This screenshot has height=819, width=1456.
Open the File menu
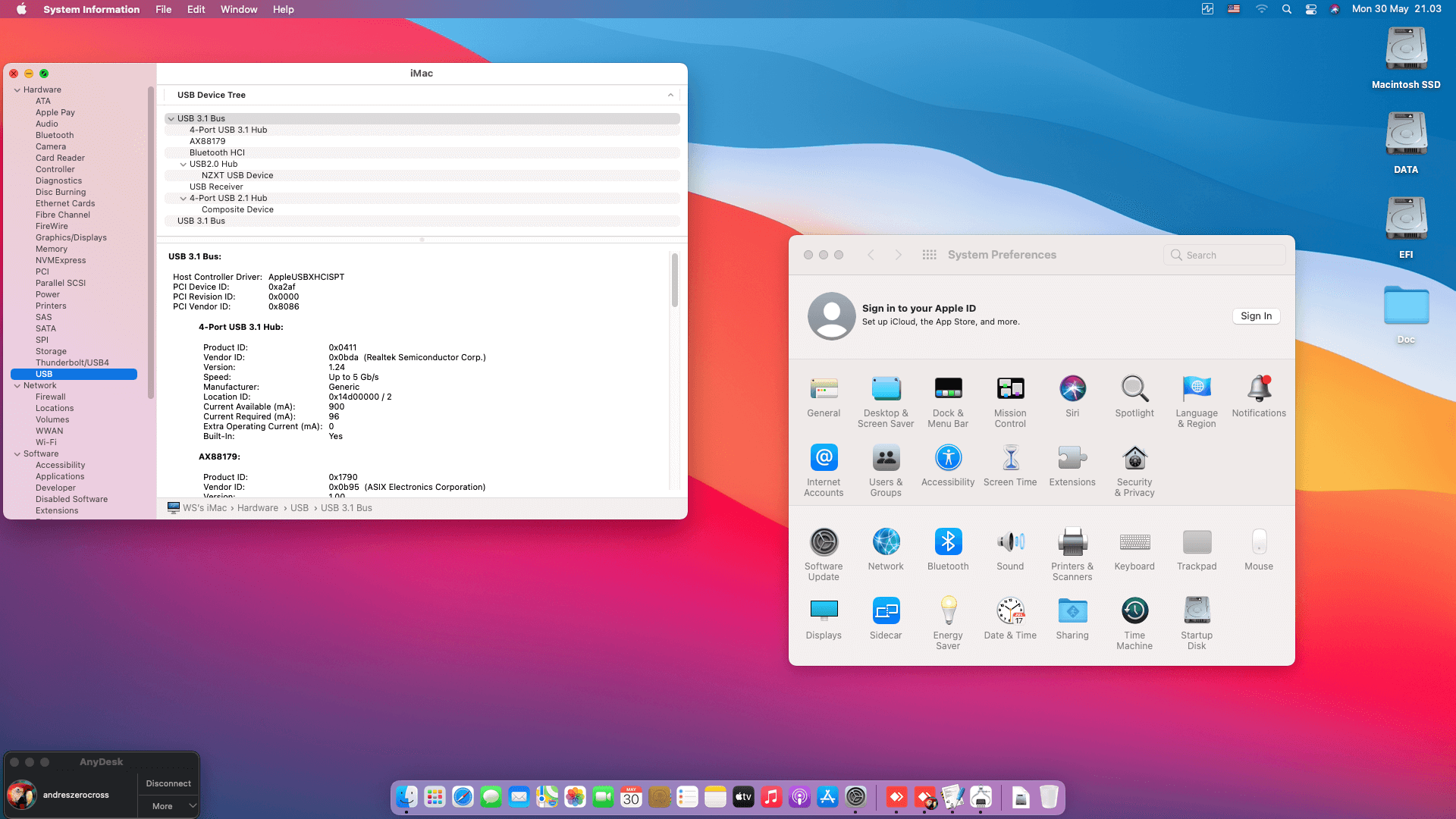pyautogui.click(x=163, y=9)
